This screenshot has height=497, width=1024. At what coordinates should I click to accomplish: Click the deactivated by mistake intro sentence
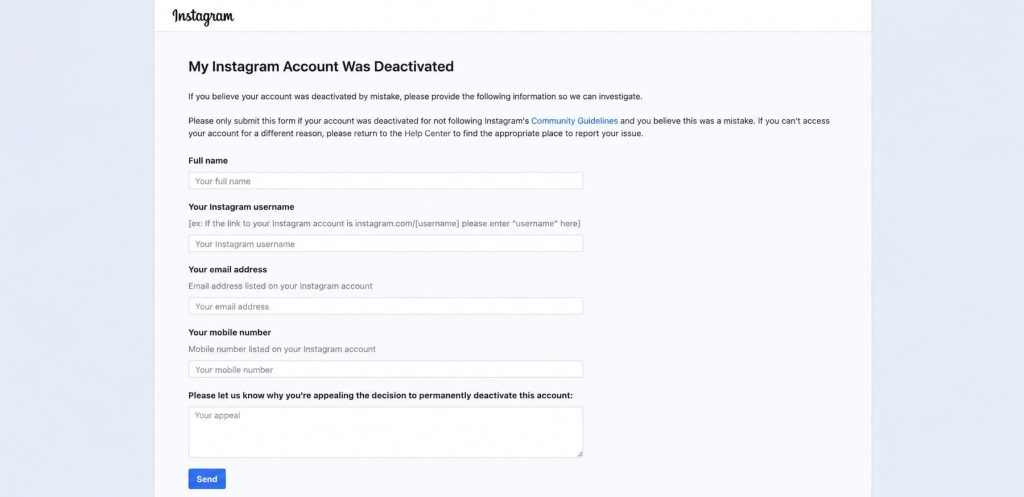click(415, 97)
